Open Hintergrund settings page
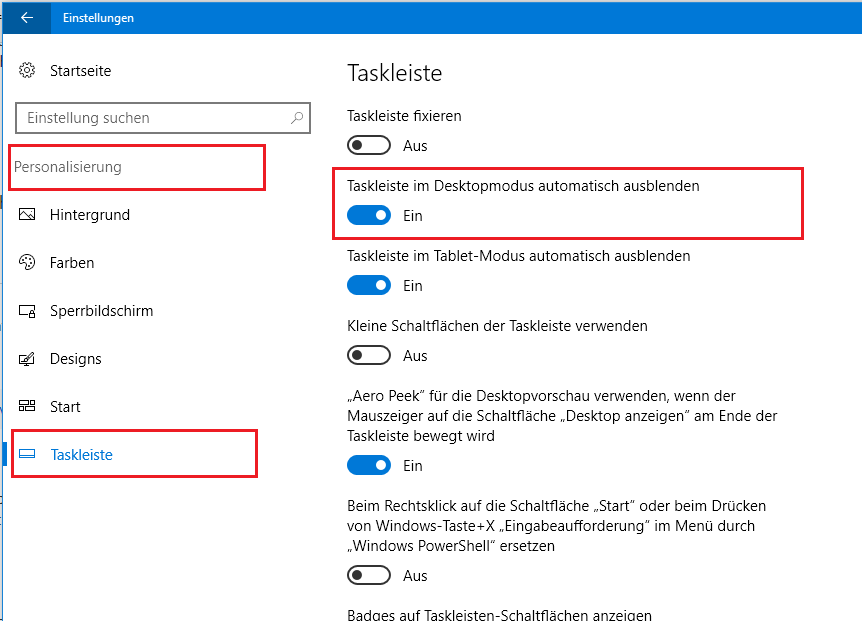This screenshot has width=862, height=621. tap(90, 215)
